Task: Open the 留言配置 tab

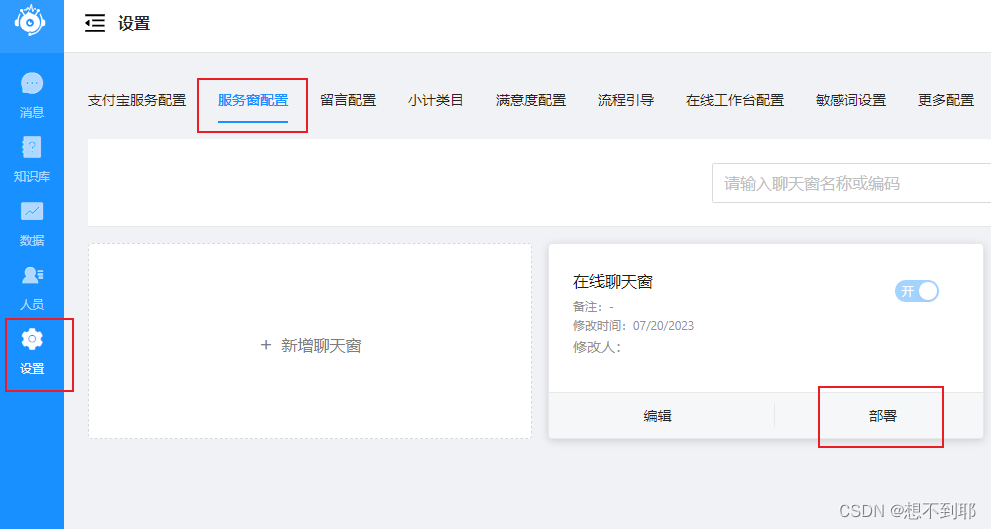Action: click(x=348, y=100)
